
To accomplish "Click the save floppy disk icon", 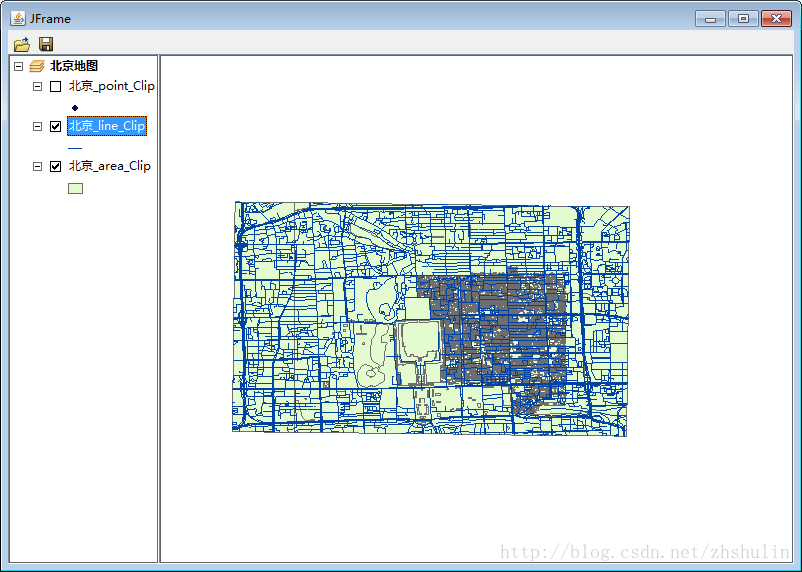I will pos(46,44).
